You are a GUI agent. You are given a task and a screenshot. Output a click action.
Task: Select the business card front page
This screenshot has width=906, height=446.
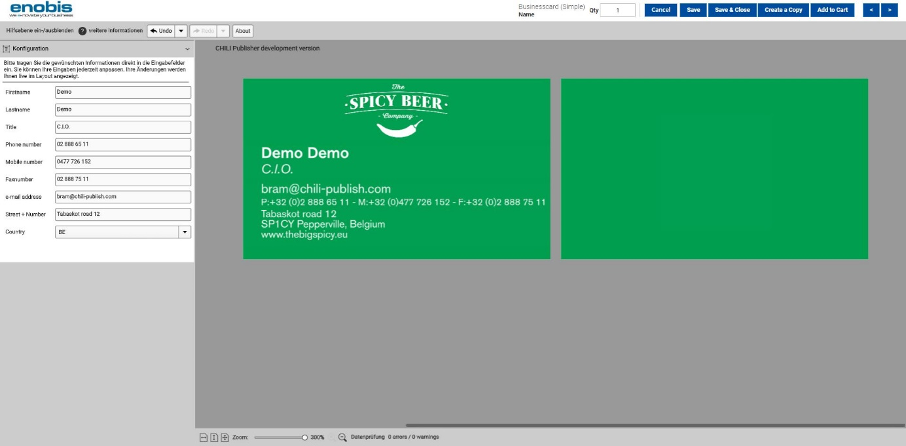click(396, 169)
